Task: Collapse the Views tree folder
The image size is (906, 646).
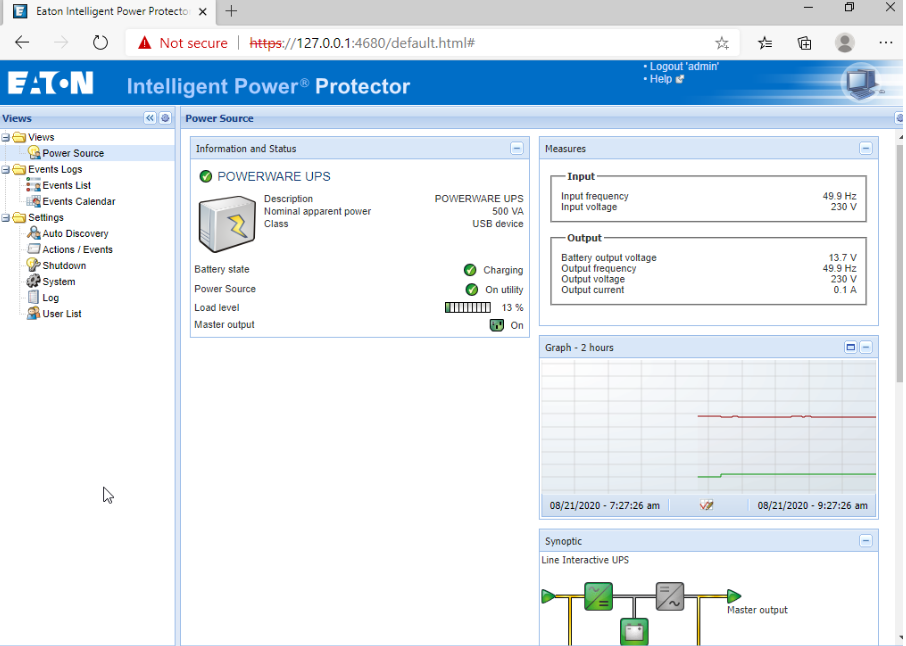Action: click(x=6, y=138)
